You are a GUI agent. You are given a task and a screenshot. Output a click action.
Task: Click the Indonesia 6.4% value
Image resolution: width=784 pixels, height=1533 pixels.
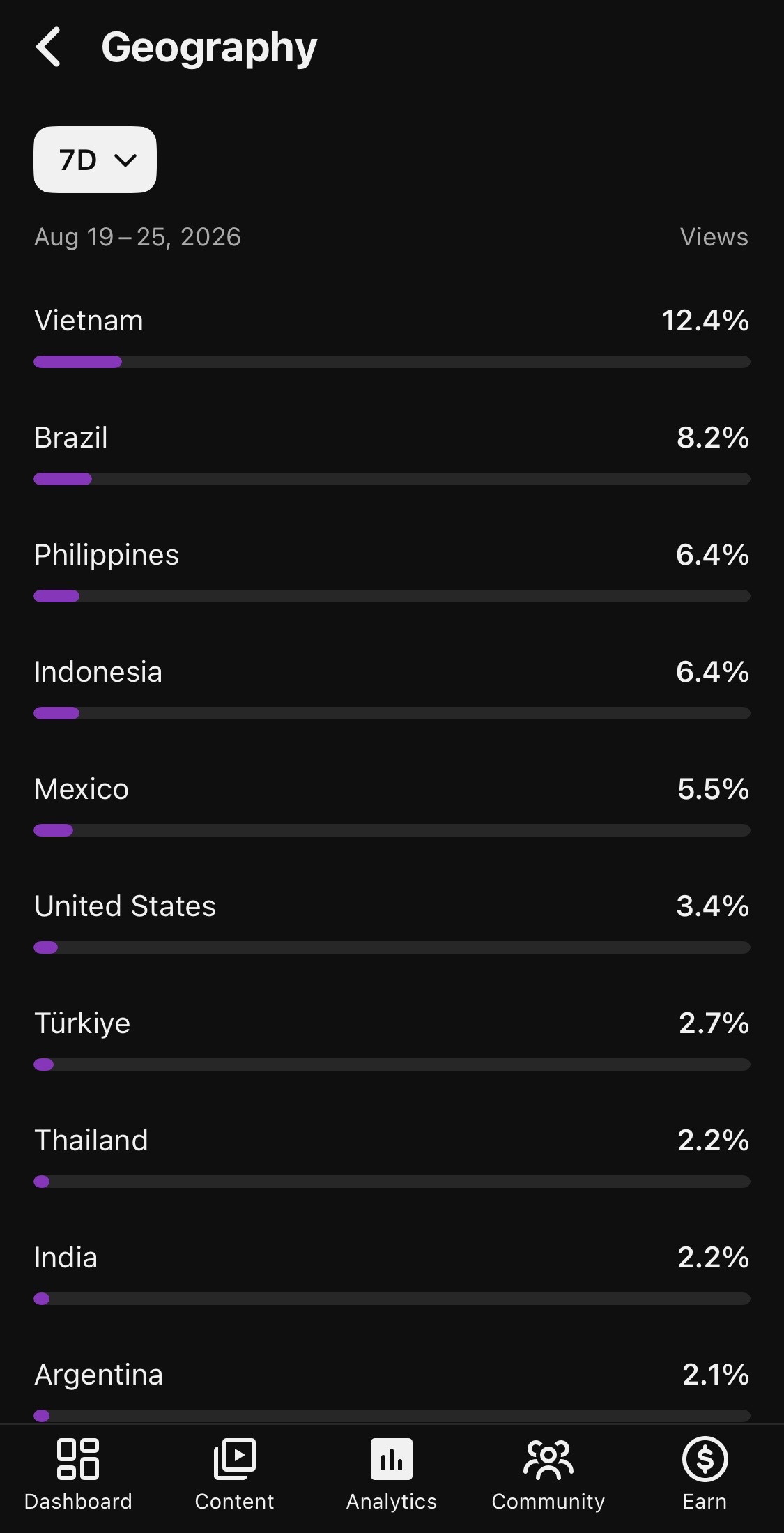pos(712,672)
